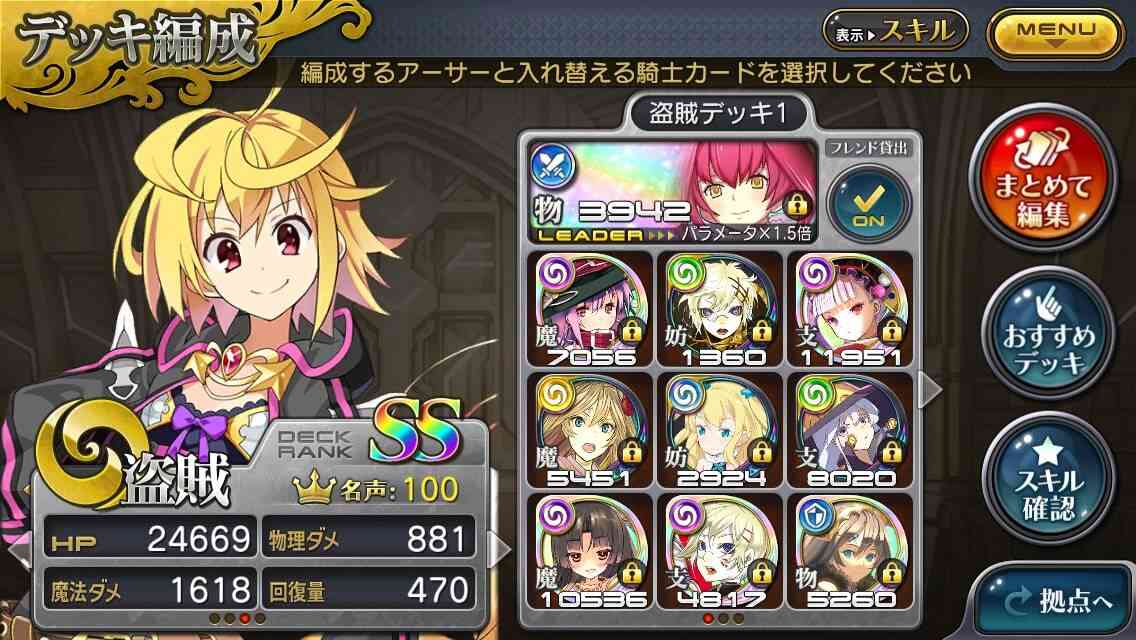Select the knight card with value 10536

(590, 551)
